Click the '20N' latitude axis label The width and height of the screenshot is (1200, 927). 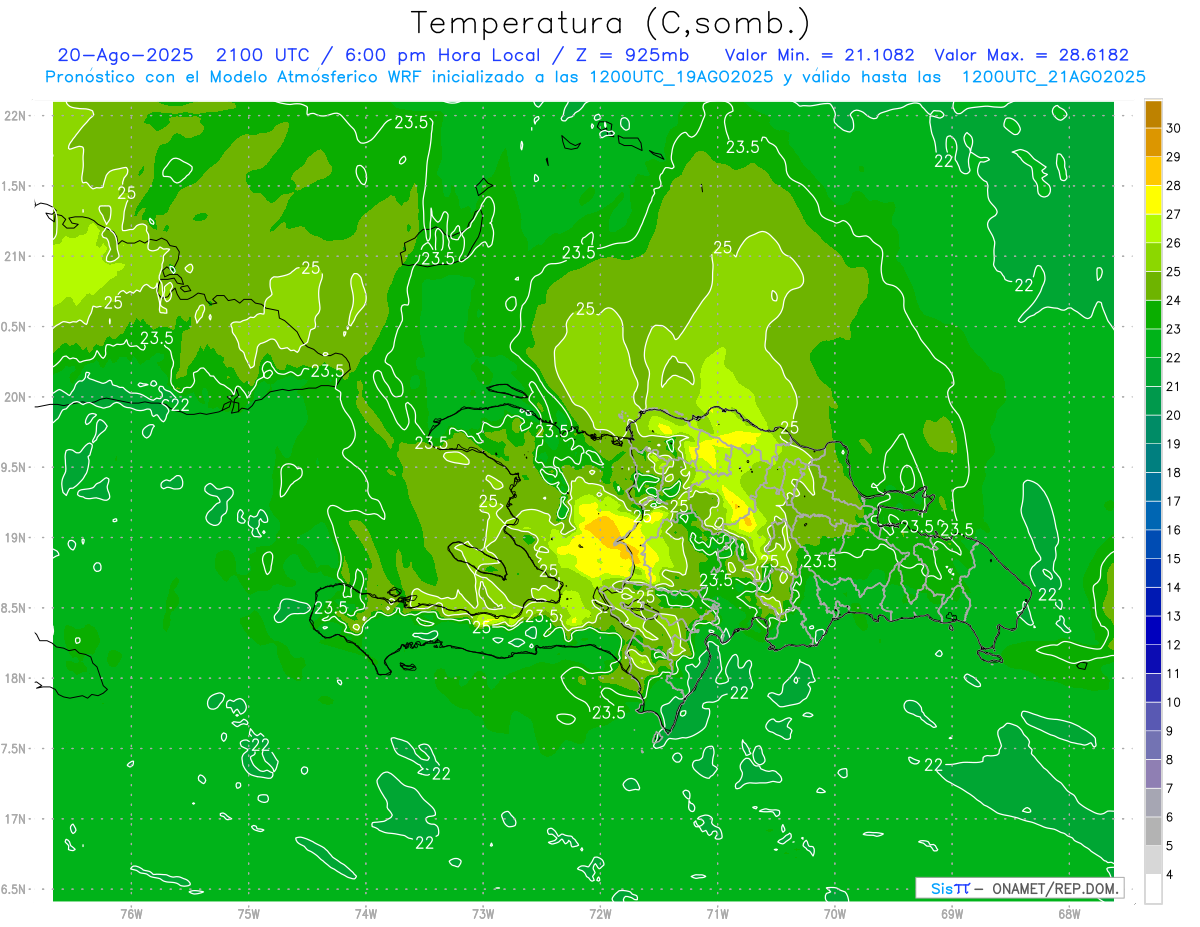click(x=15, y=397)
